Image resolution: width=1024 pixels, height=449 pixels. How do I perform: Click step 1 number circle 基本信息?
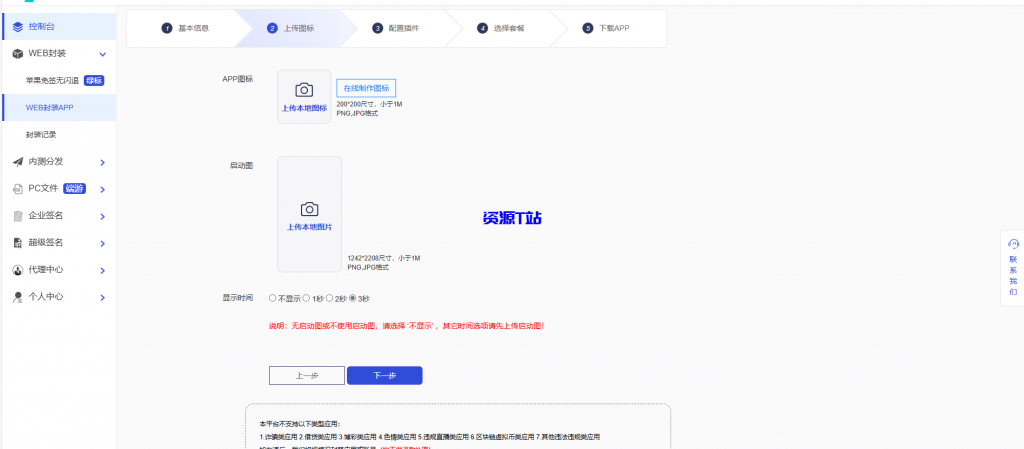(x=167, y=28)
